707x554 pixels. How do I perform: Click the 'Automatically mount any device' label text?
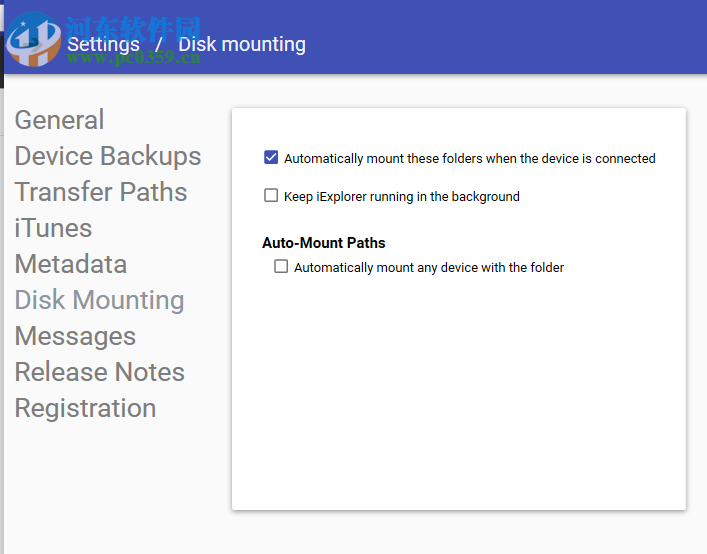[x=429, y=268]
